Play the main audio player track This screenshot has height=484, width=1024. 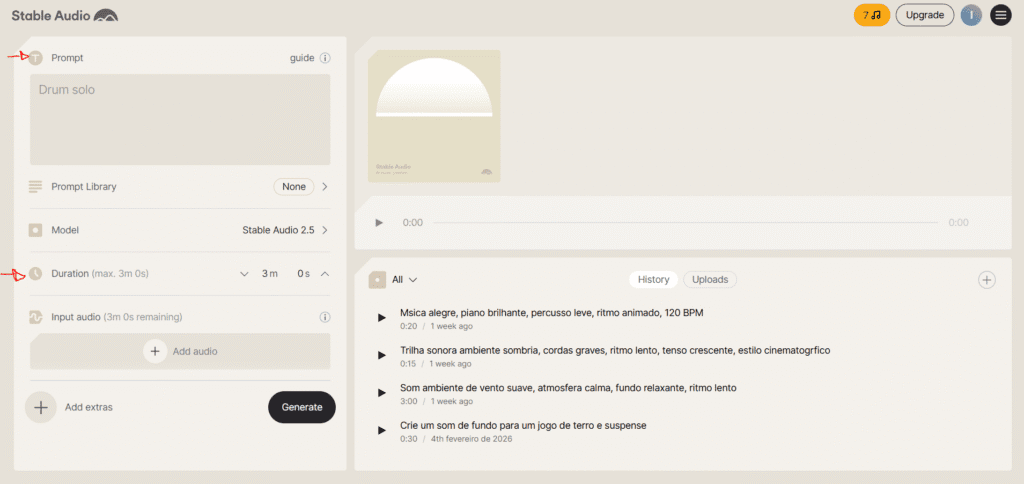[x=379, y=223]
